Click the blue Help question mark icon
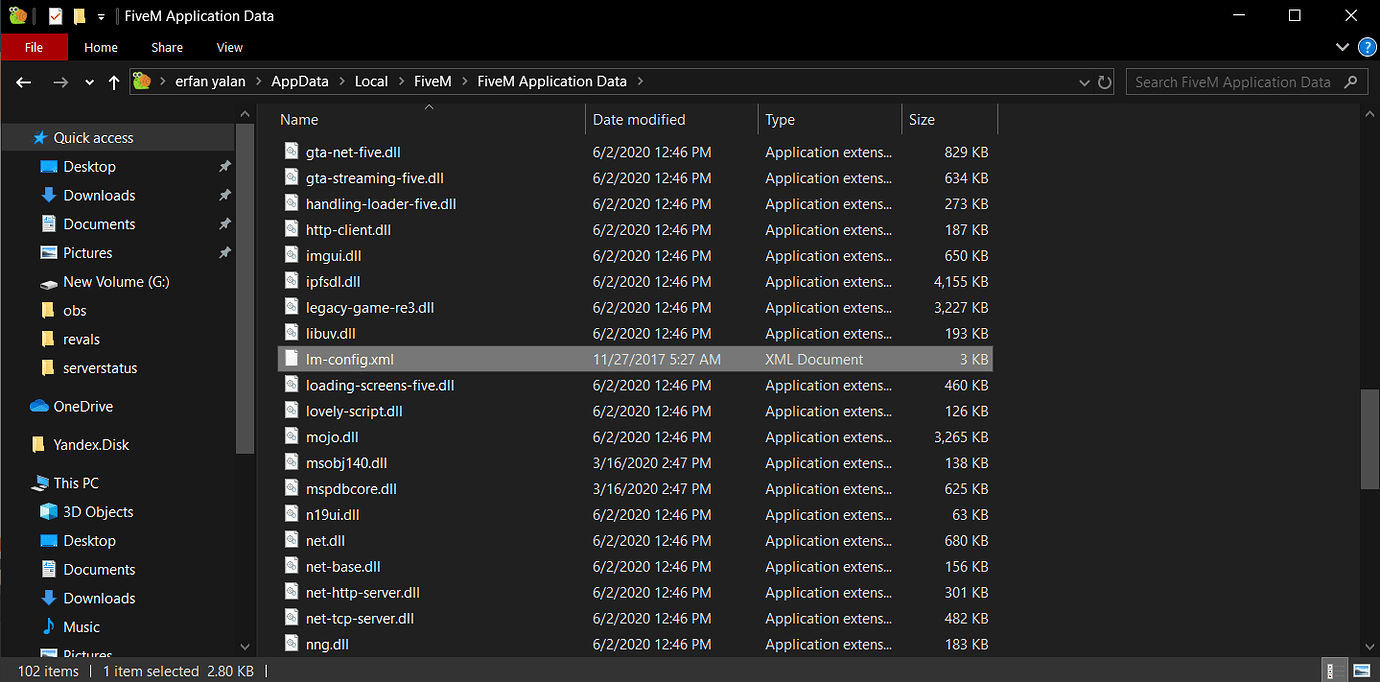The image size is (1380, 682). 1367,47
